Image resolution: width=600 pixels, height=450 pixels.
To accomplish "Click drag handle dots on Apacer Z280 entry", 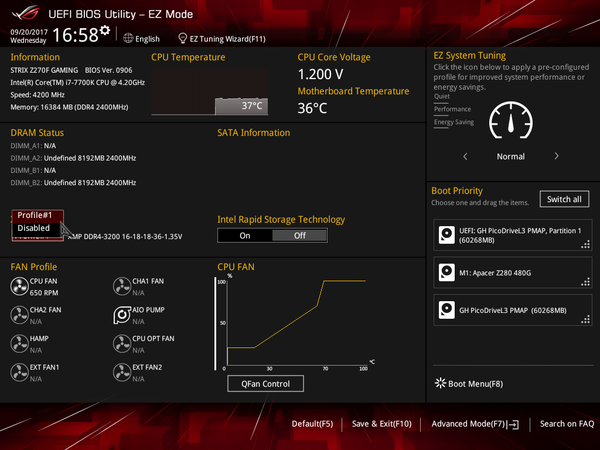I will click(x=586, y=282).
